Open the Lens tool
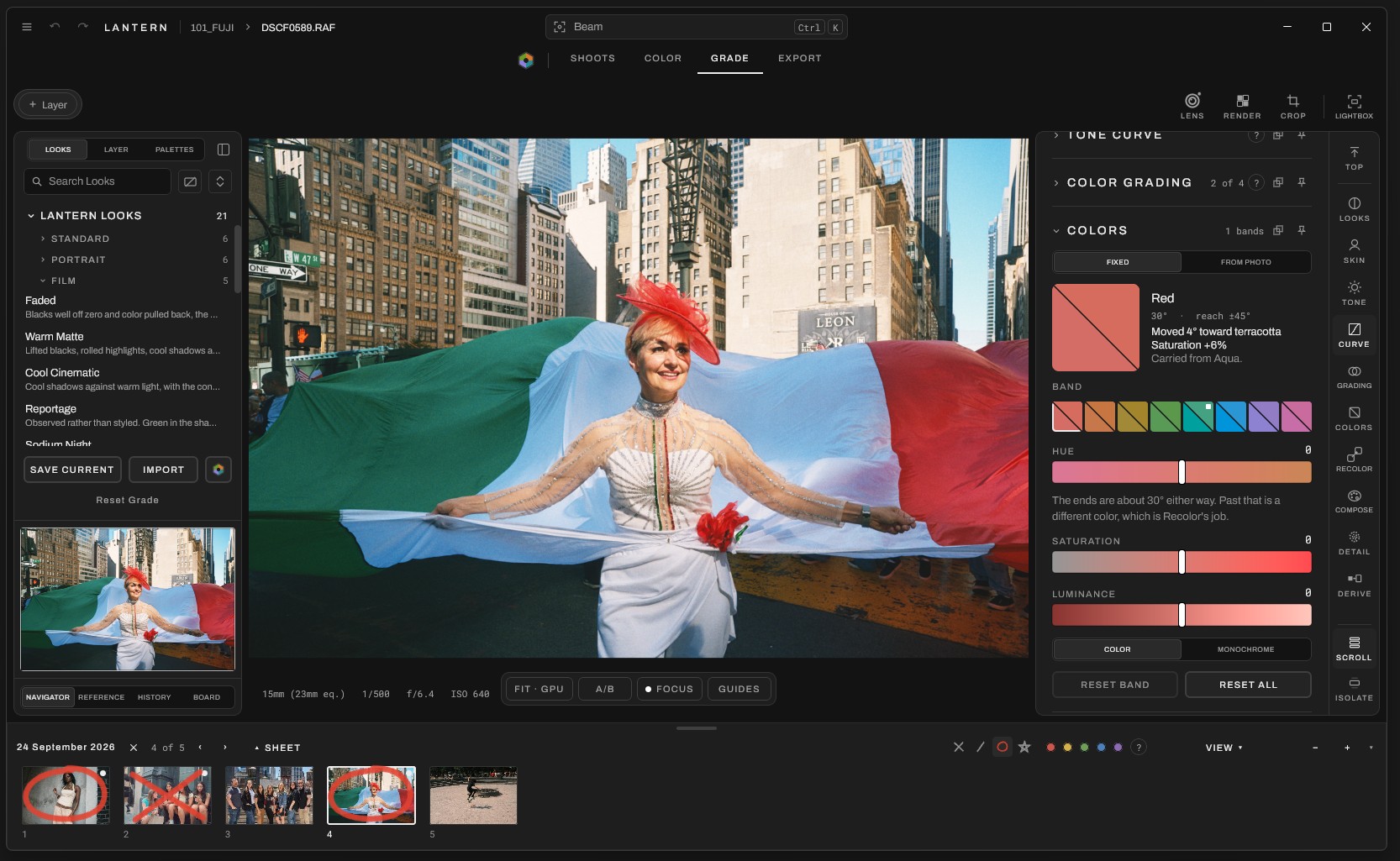The height and width of the screenshot is (861, 1400). (1192, 106)
